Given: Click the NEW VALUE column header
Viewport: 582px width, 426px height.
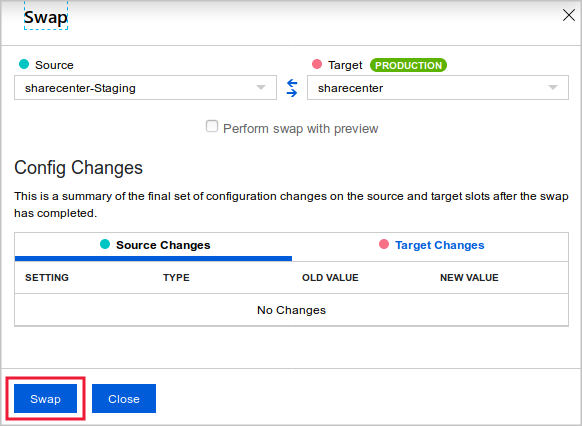Looking at the screenshot, I should click(469, 278).
